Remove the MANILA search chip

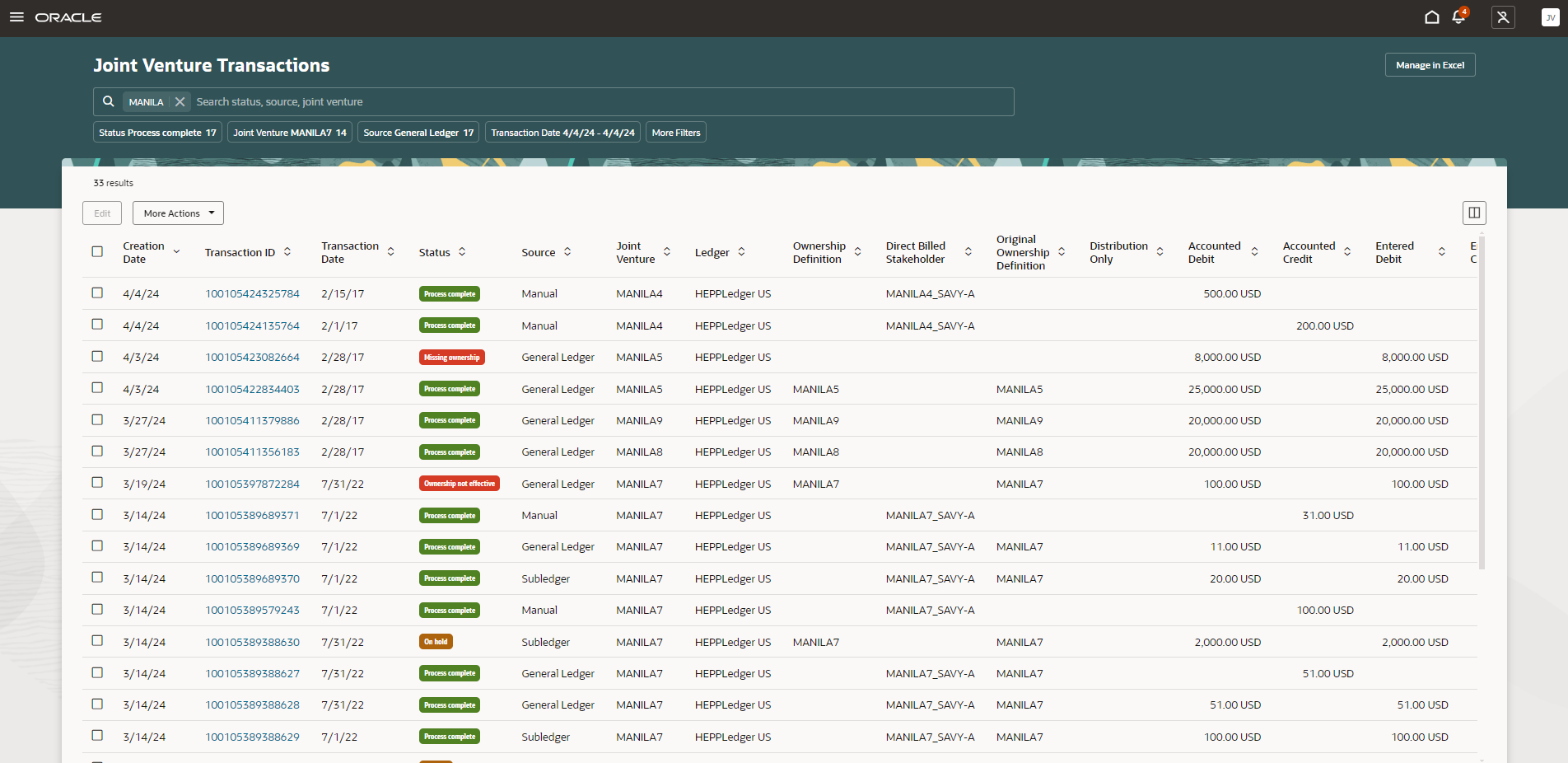click(180, 102)
